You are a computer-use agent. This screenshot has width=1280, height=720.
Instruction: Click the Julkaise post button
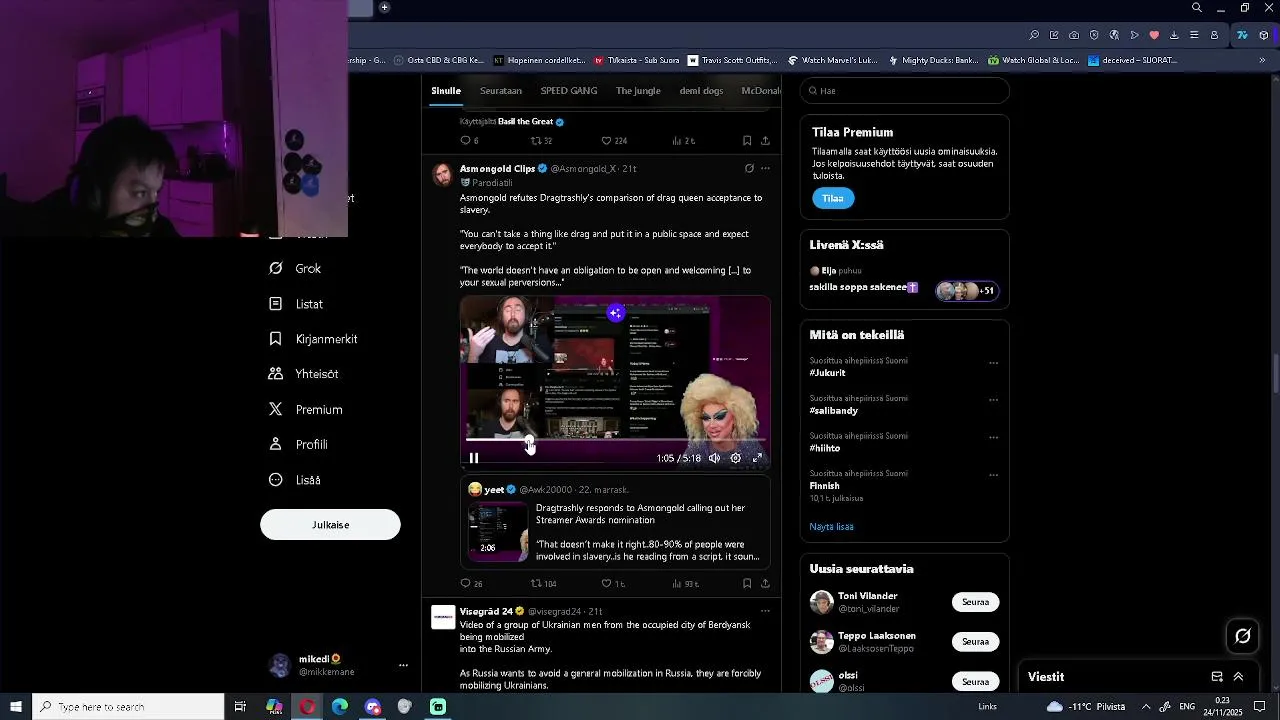(x=330, y=525)
